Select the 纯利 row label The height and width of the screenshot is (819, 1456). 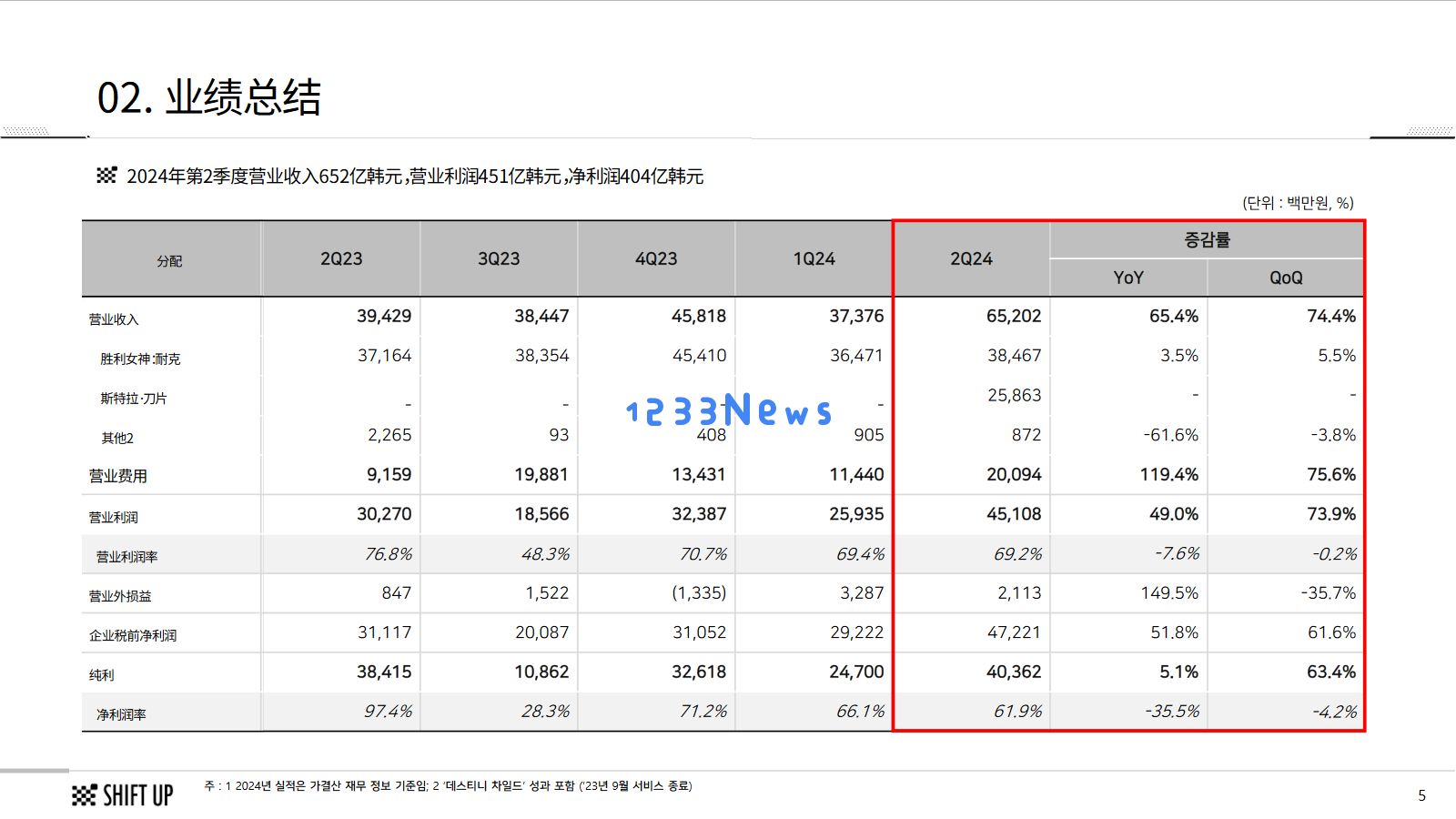tap(101, 676)
